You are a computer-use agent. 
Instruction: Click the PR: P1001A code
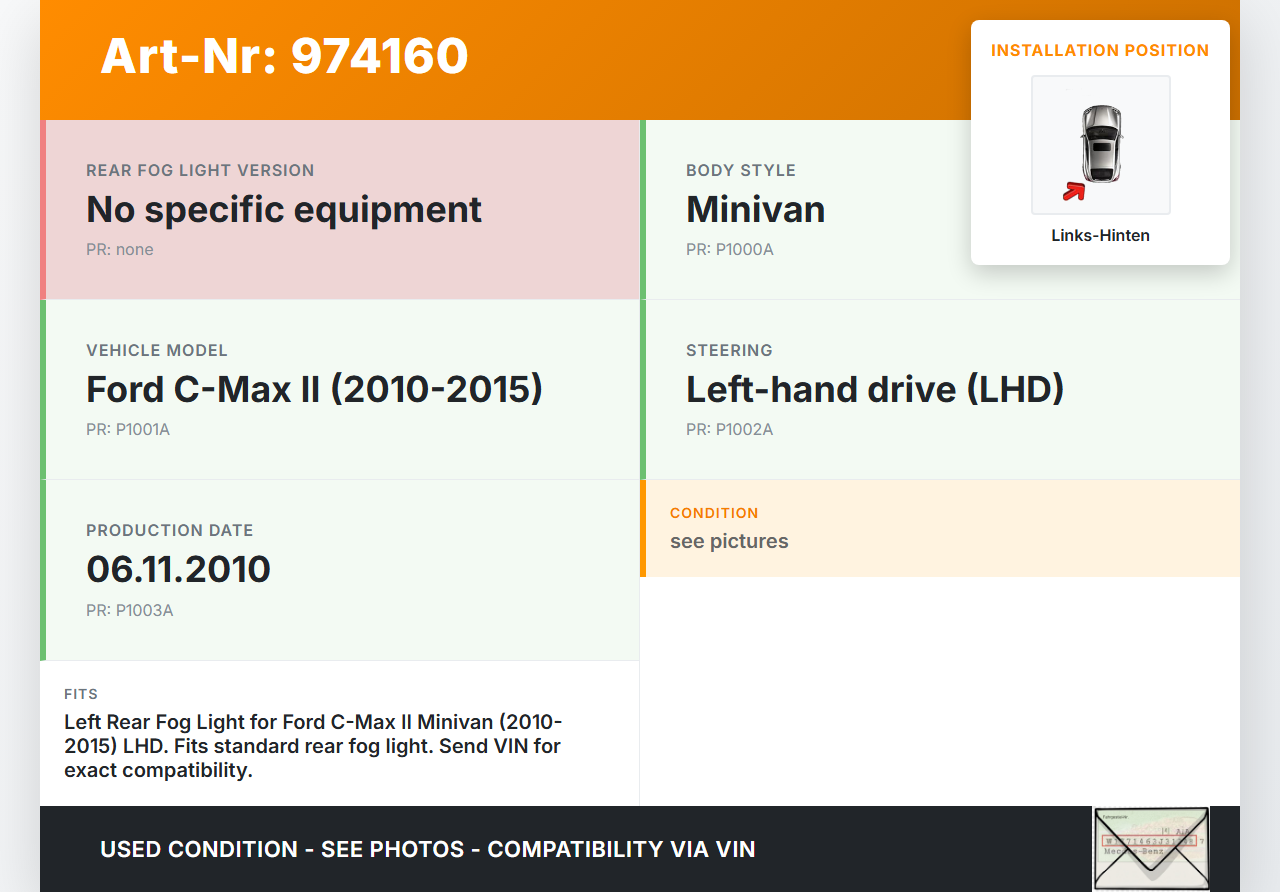[128, 430]
